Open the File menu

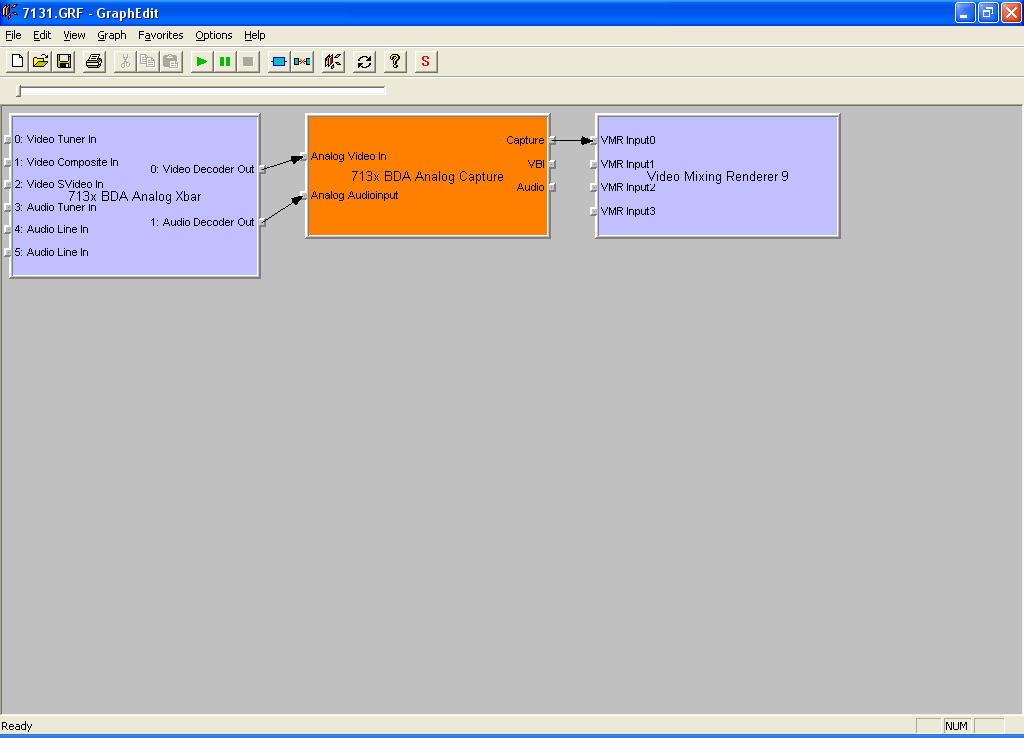coord(13,35)
